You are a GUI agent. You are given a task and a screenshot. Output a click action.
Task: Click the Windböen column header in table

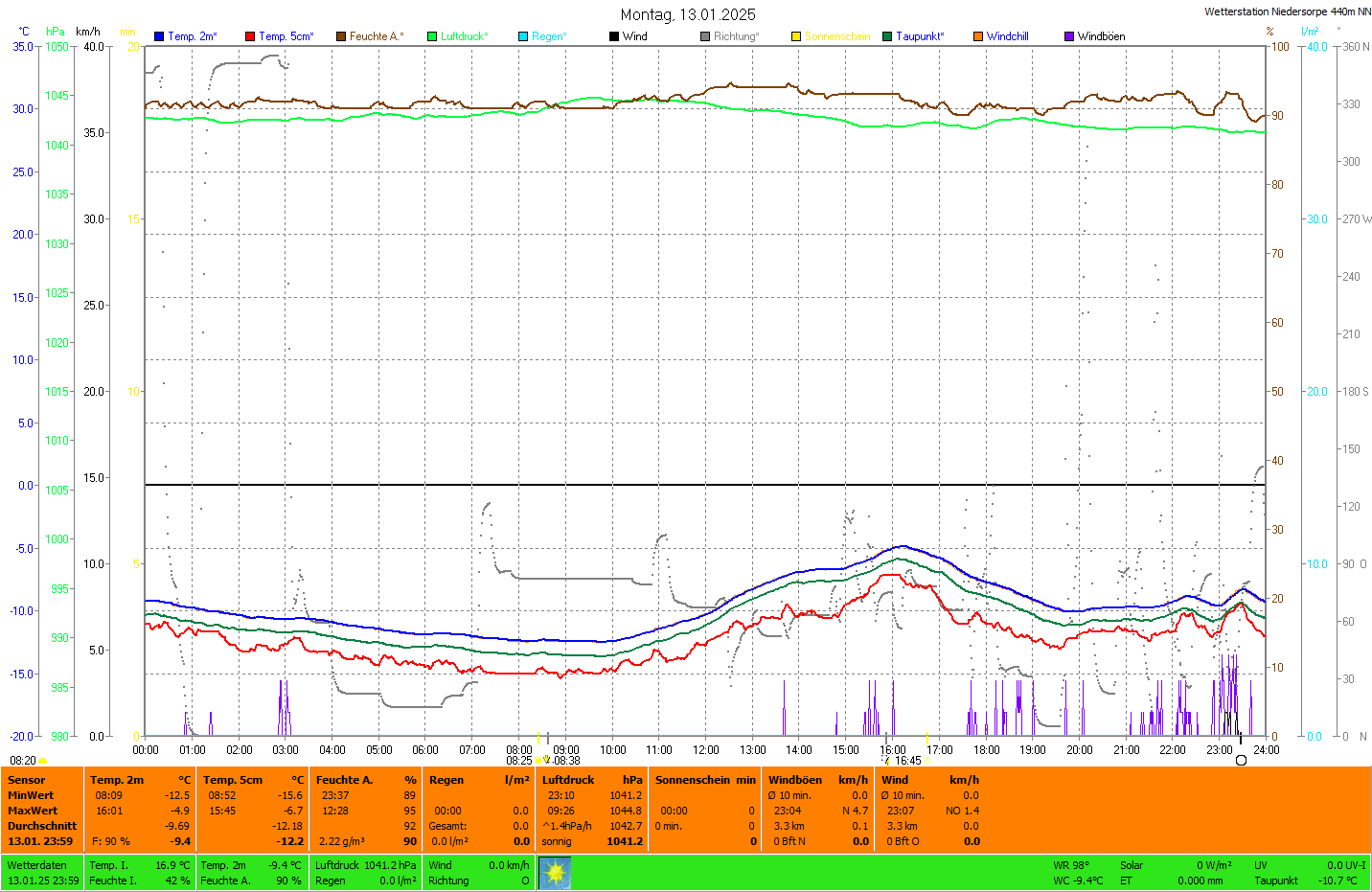pos(795,780)
